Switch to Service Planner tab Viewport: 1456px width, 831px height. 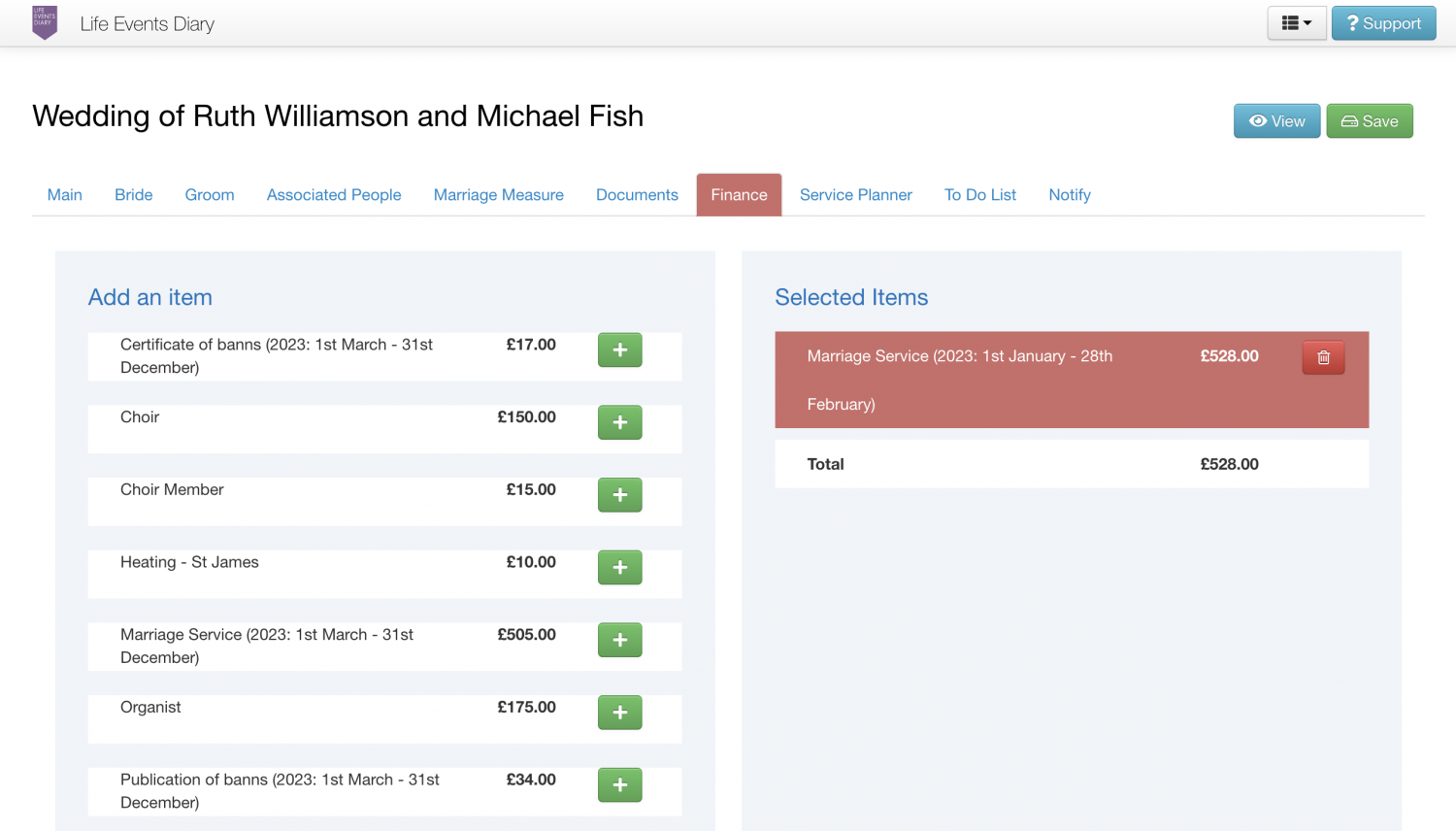tap(855, 195)
